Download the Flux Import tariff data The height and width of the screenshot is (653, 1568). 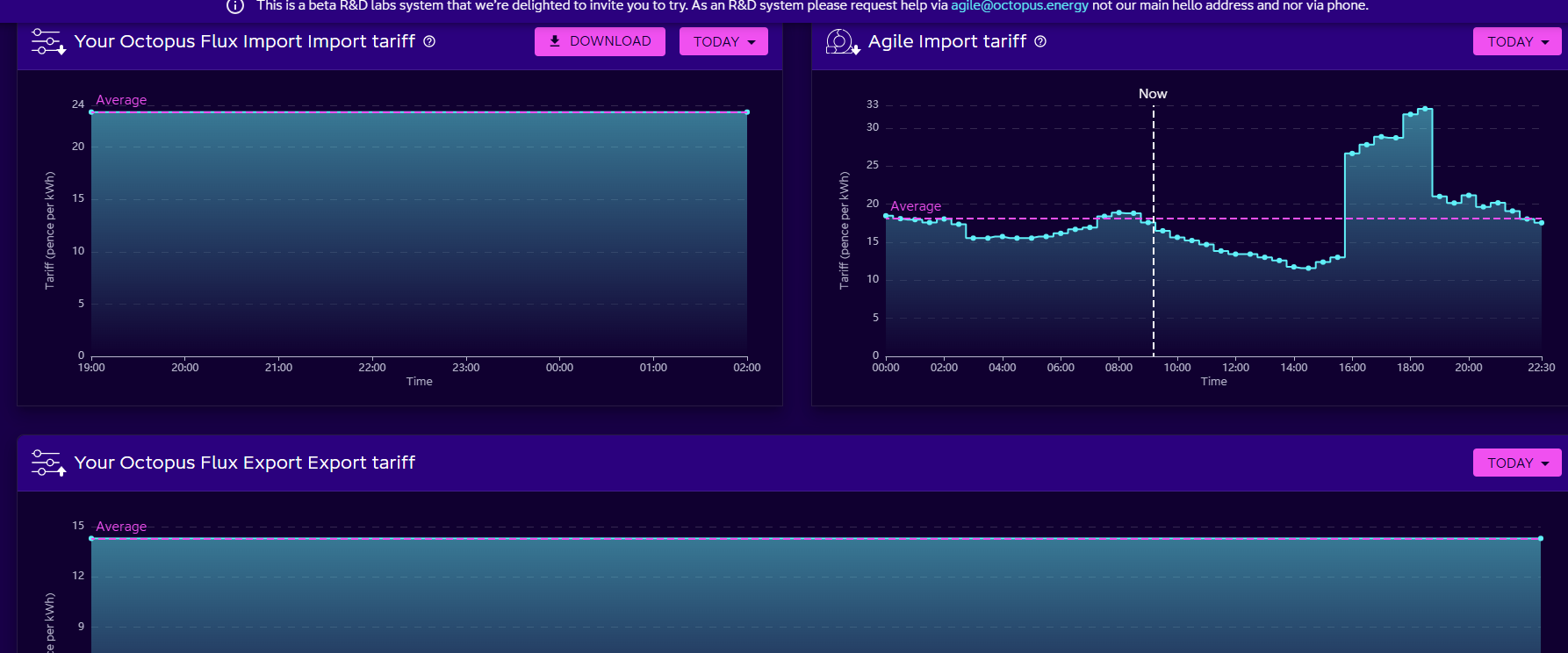pos(600,41)
